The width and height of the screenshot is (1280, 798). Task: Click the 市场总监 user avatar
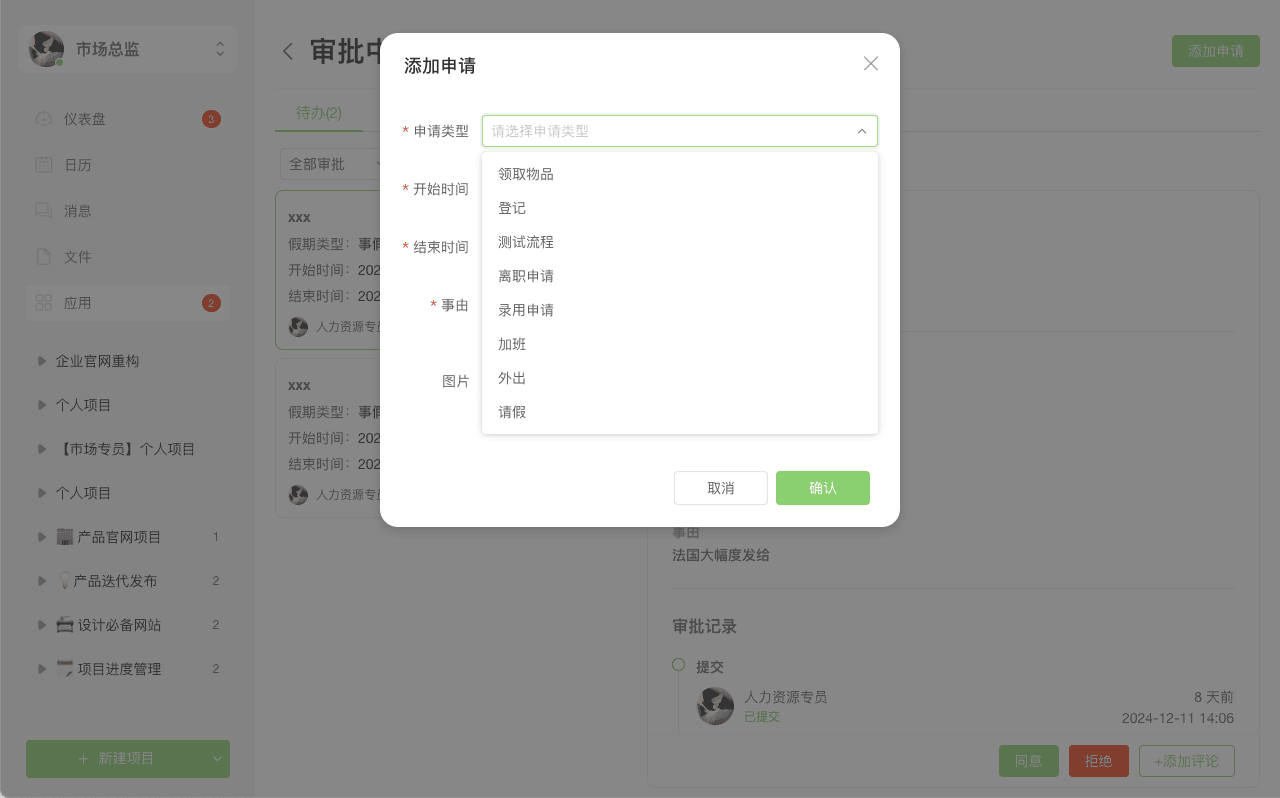pyautogui.click(x=47, y=49)
